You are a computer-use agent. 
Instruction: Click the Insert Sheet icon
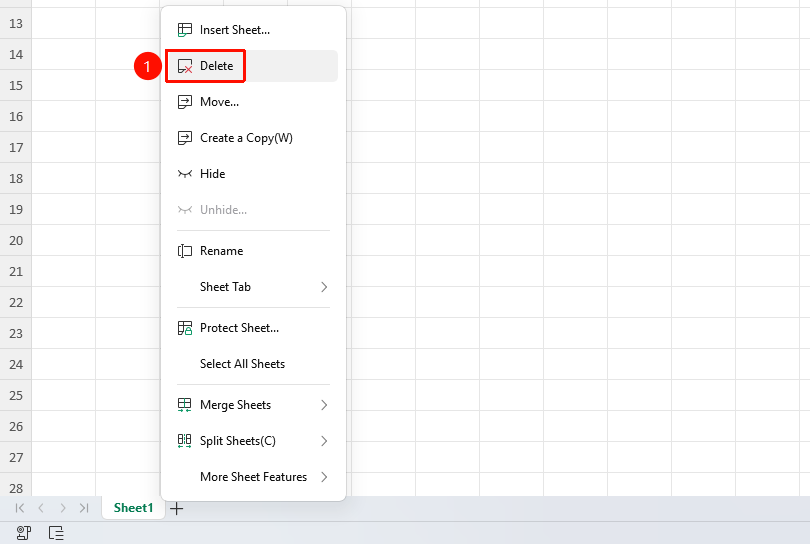point(184,30)
